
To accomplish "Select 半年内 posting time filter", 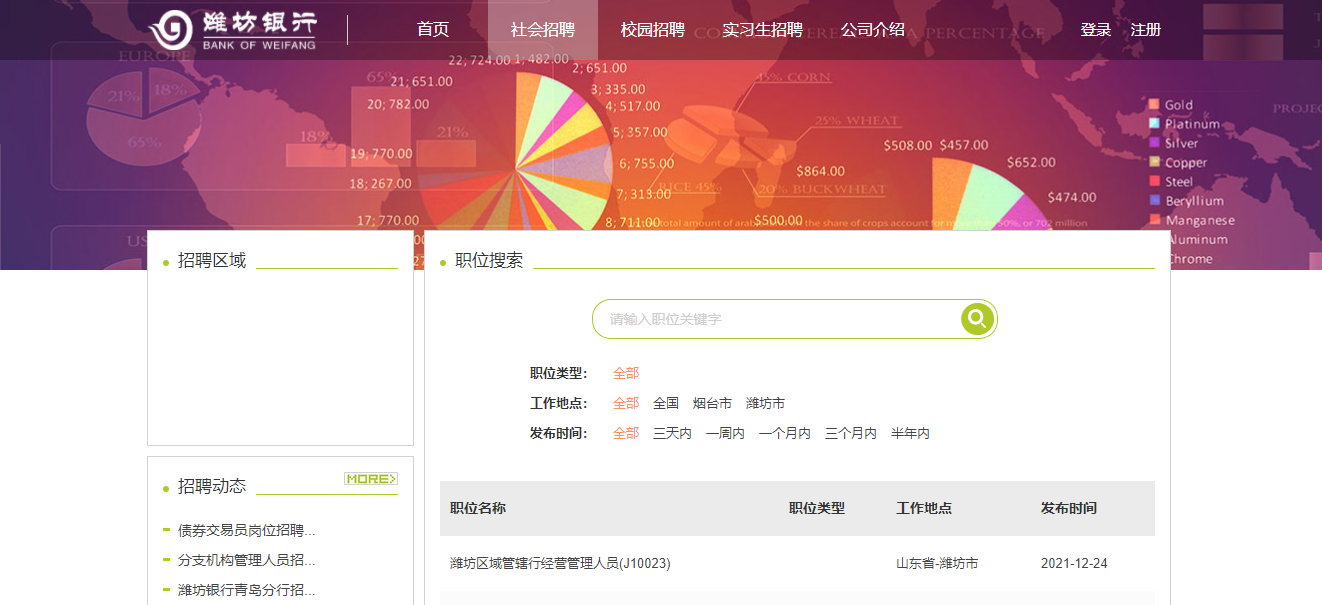I will click(910, 434).
